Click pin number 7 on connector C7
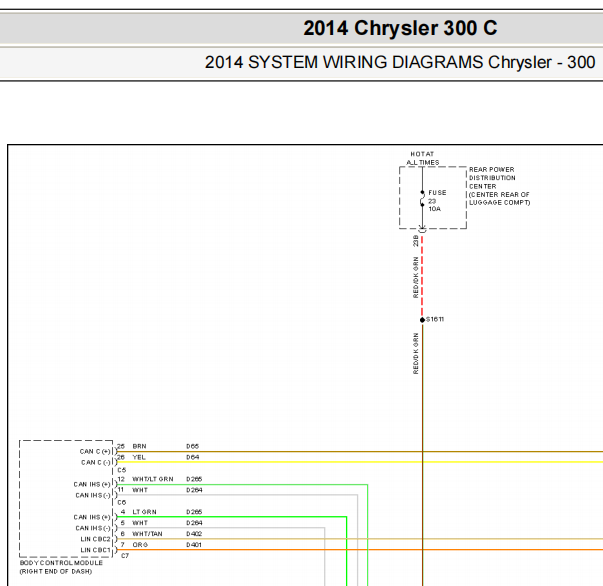The height and width of the screenshot is (586, 603). 123,545
